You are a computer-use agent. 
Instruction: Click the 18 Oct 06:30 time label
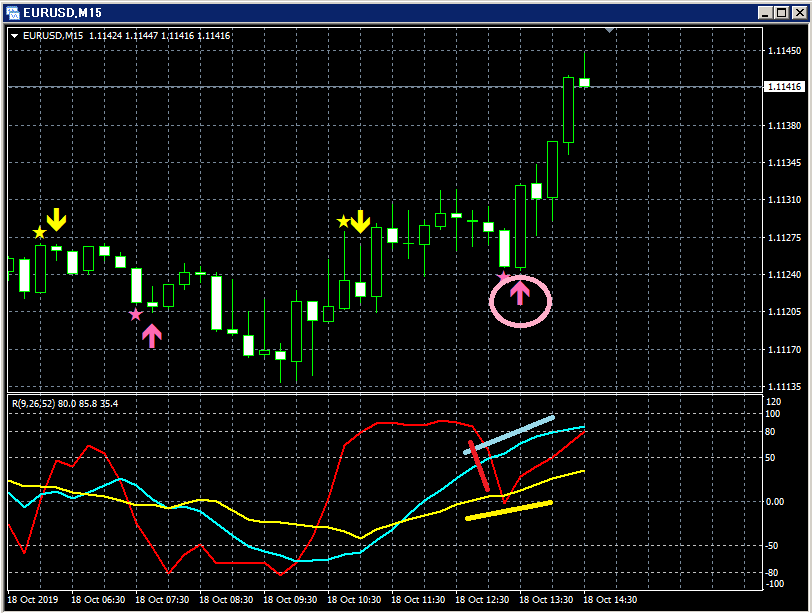[x=98, y=600]
